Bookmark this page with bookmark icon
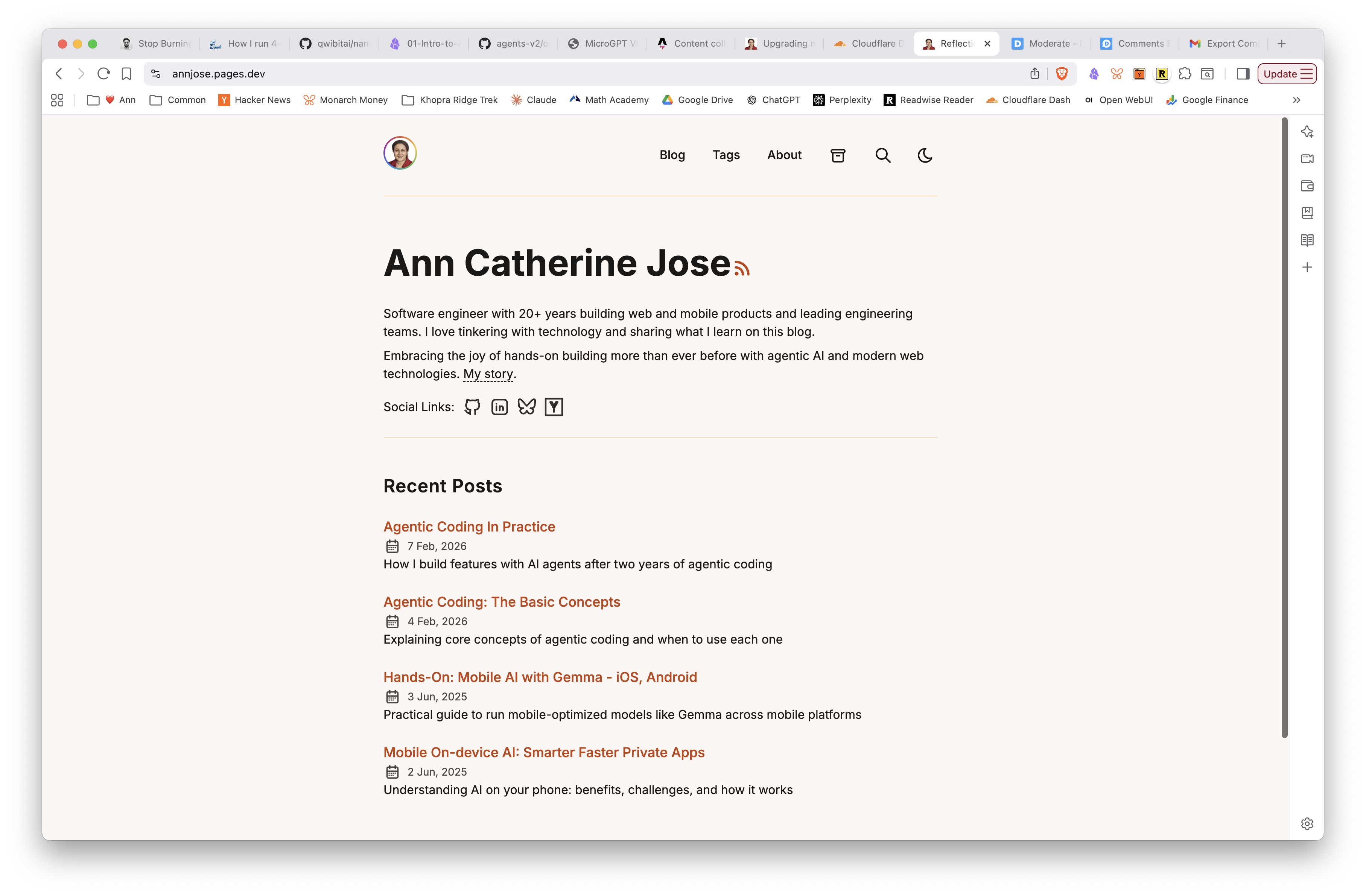1366x896 pixels. 126,74
